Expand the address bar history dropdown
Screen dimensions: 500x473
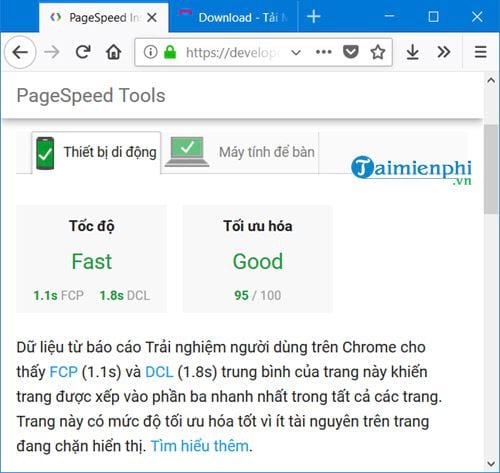pyautogui.click(x=296, y=52)
